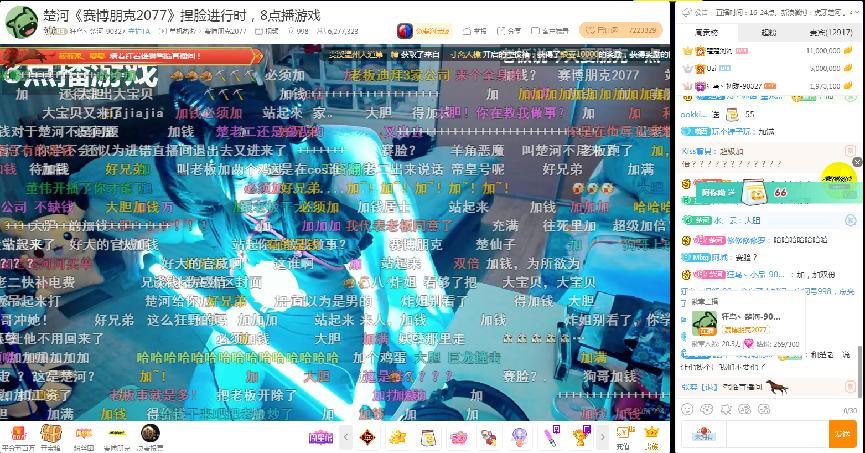Click the yellow round promo bubble
865x453 pixels.
click(837, 179)
